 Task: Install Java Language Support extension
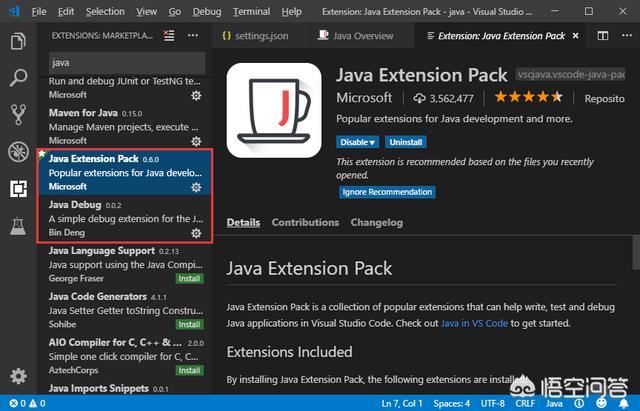coord(189,278)
